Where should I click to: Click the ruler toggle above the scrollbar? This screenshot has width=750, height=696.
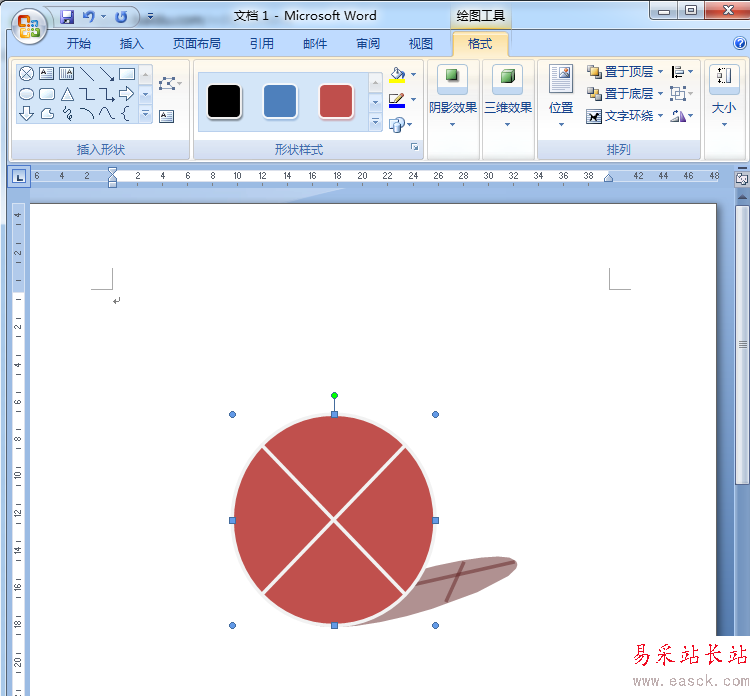point(742,178)
